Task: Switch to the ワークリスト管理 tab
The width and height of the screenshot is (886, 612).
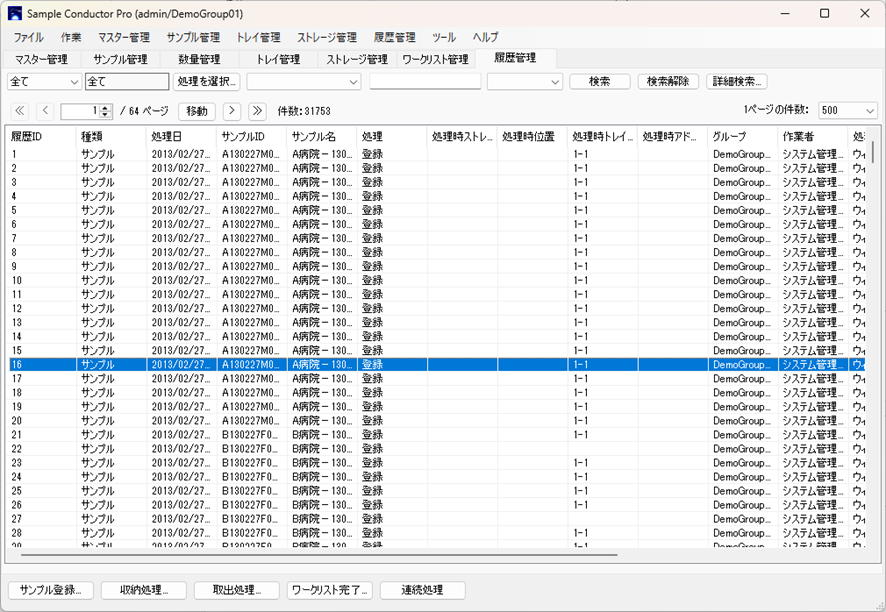Action: (435, 59)
